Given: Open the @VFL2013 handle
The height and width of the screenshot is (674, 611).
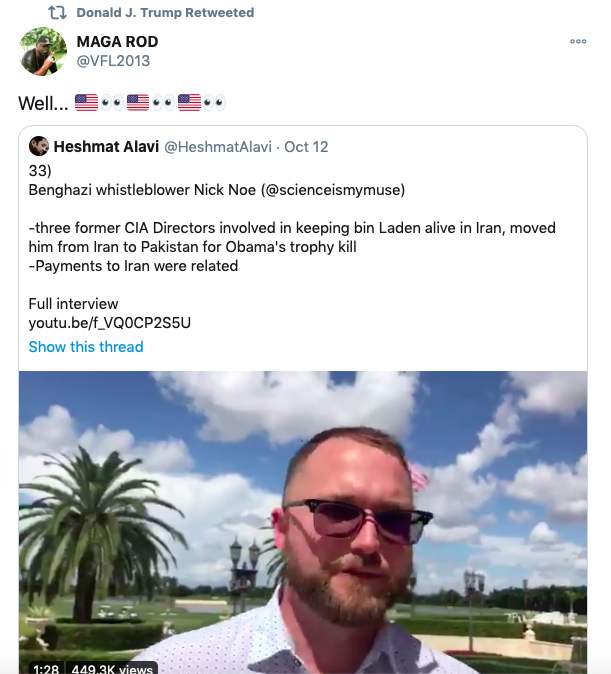Looking at the screenshot, I should (113, 61).
